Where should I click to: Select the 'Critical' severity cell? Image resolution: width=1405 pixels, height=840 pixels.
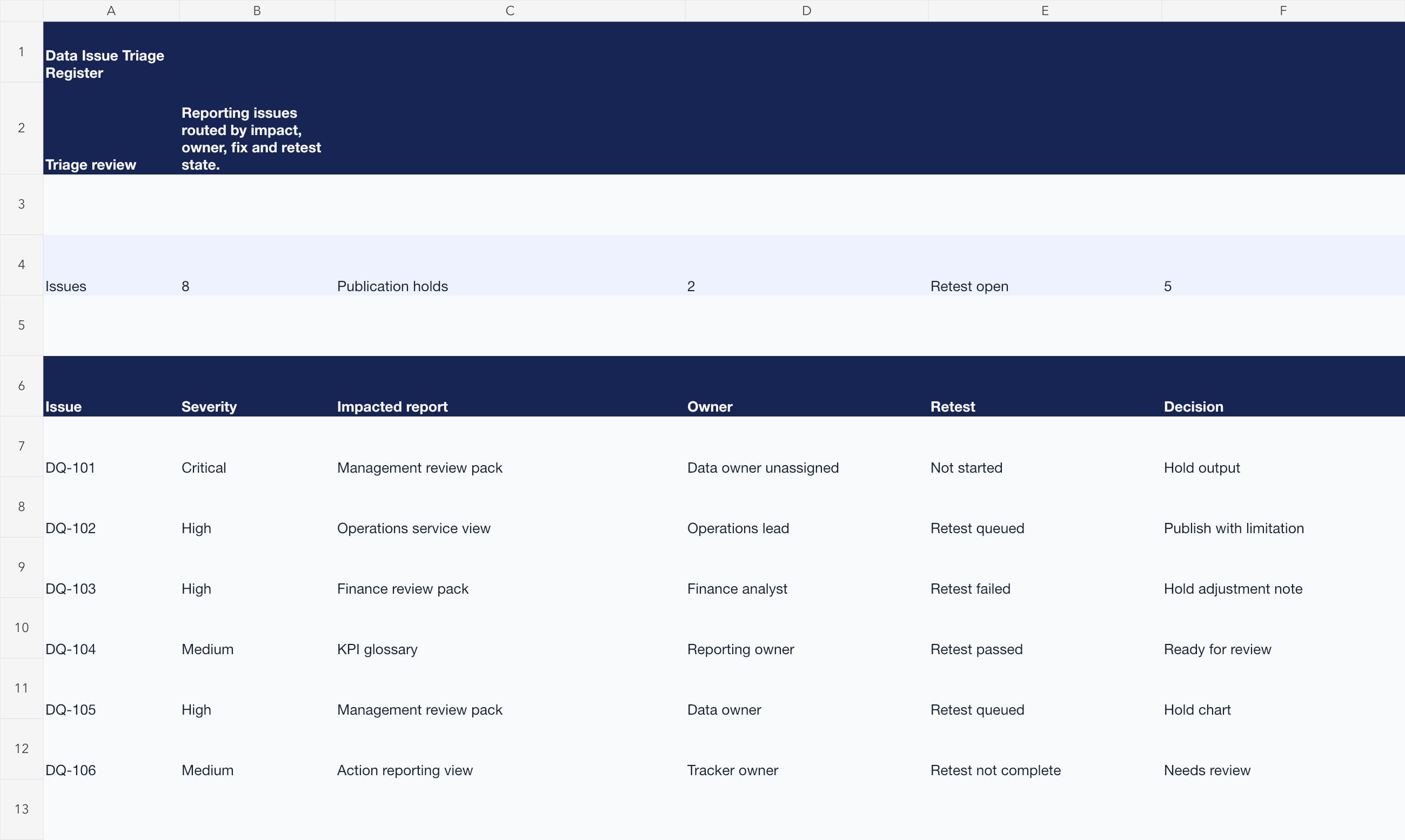click(257, 447)
